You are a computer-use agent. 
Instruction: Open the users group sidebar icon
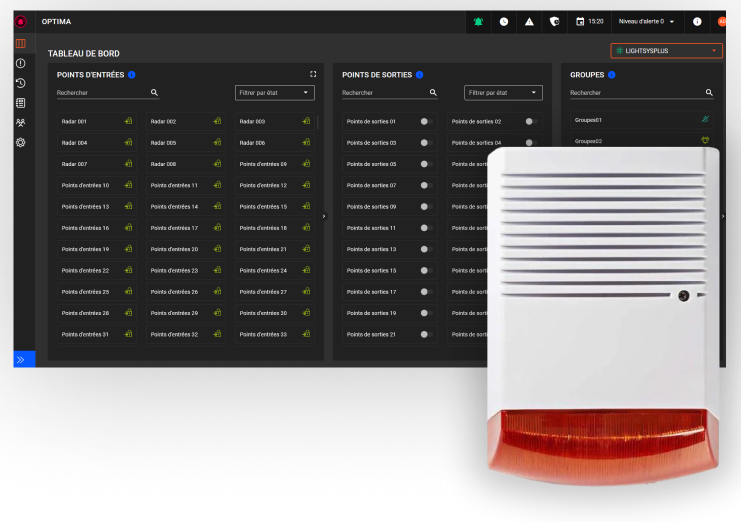point(21,123)
